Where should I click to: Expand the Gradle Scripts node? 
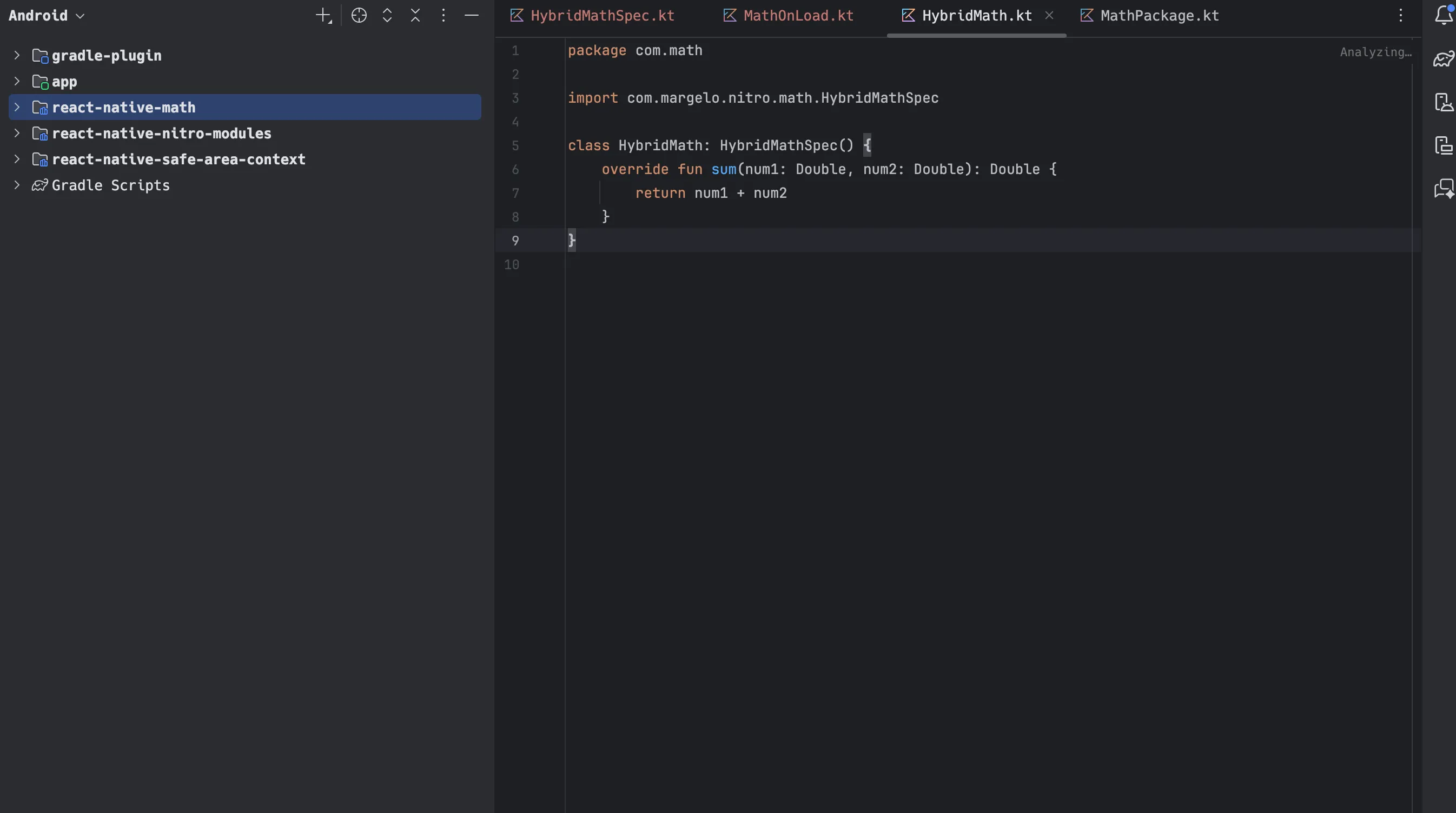[x=16, y=185]
